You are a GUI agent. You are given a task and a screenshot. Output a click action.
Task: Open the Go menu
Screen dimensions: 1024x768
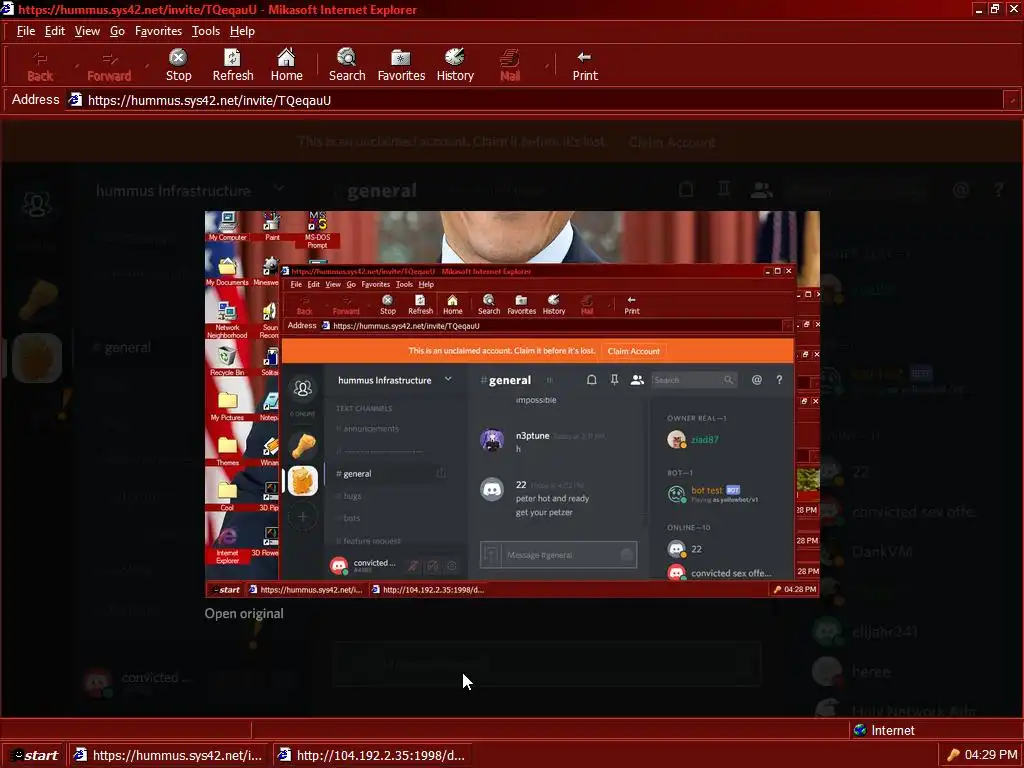click(x=117, y=31)
